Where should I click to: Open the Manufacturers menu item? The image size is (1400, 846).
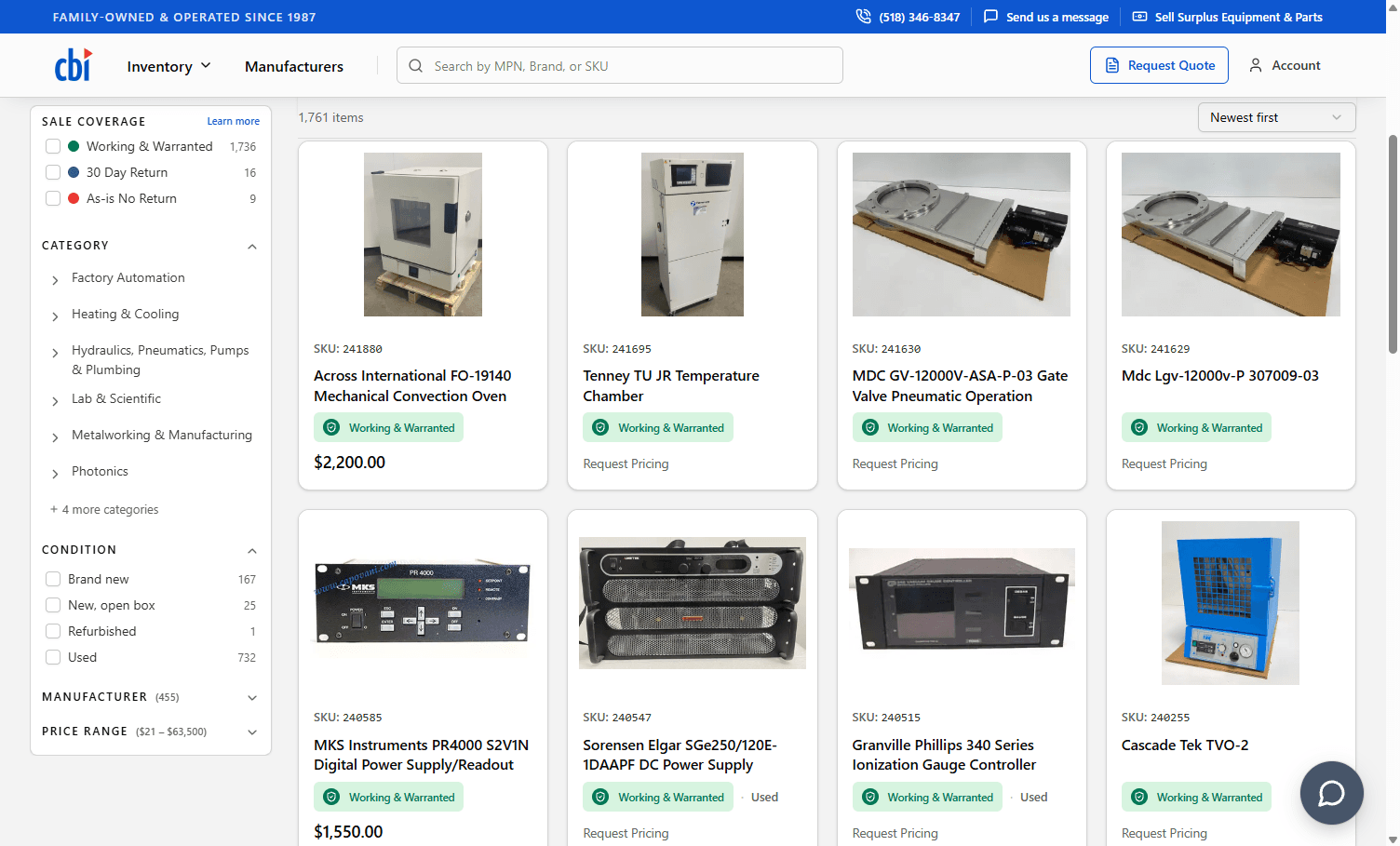(294, 66)
